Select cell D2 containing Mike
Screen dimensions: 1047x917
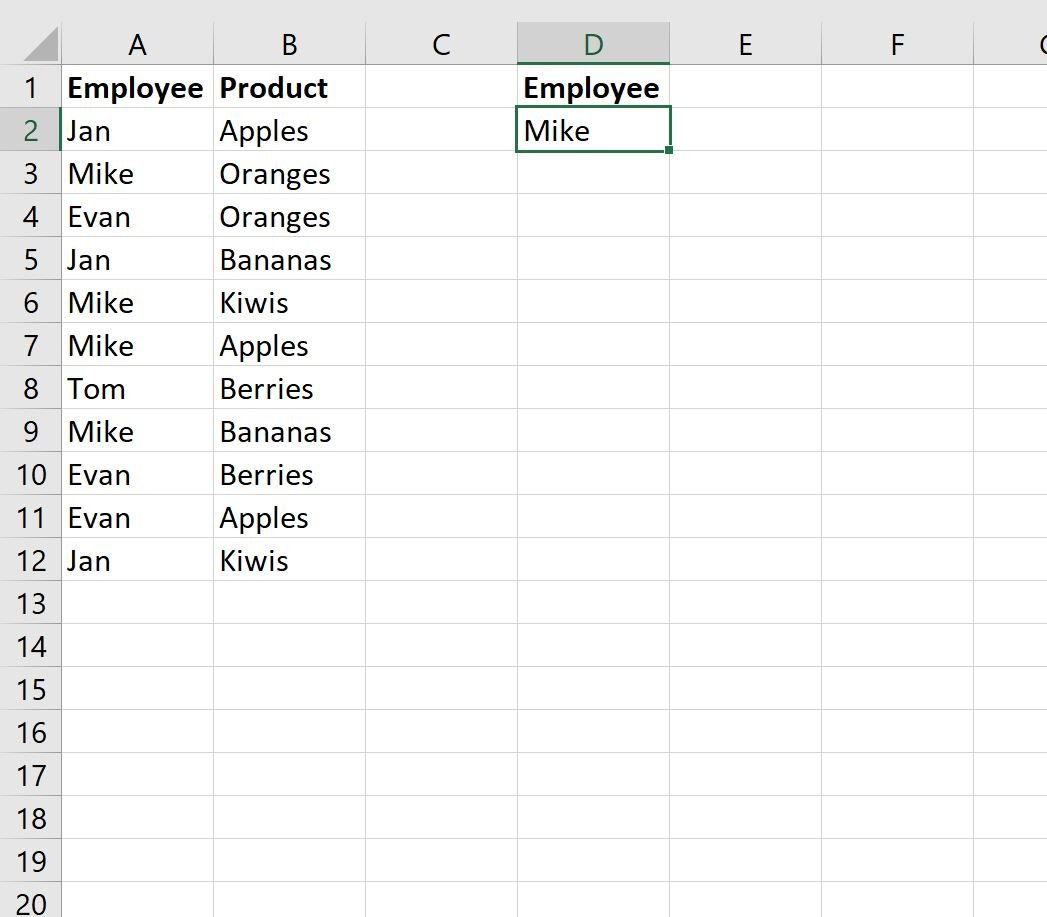[593, 130]
